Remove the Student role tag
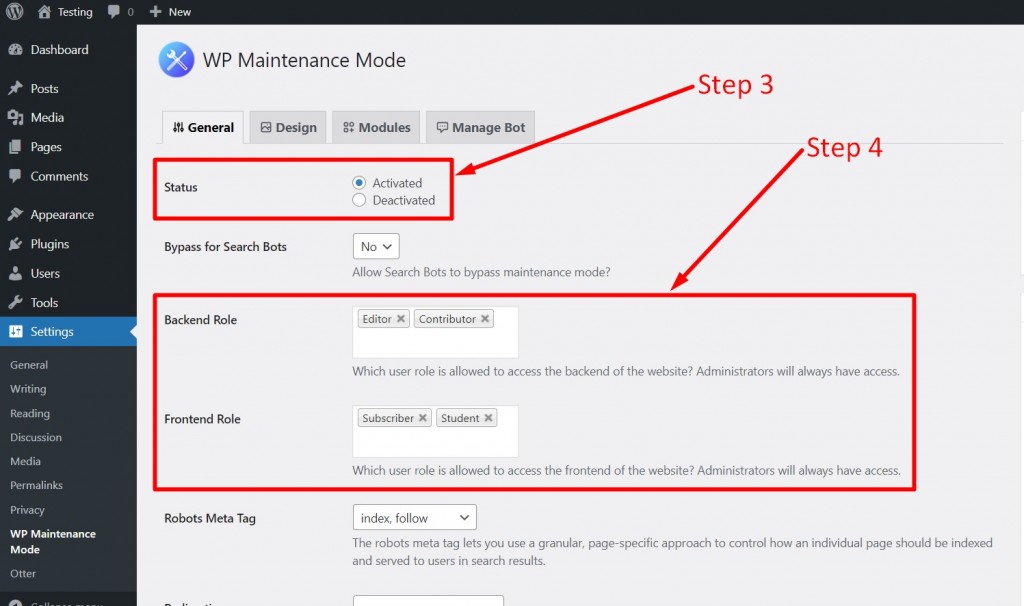The height and width of the screenshot is (606, 1024). tap(488, 418)
